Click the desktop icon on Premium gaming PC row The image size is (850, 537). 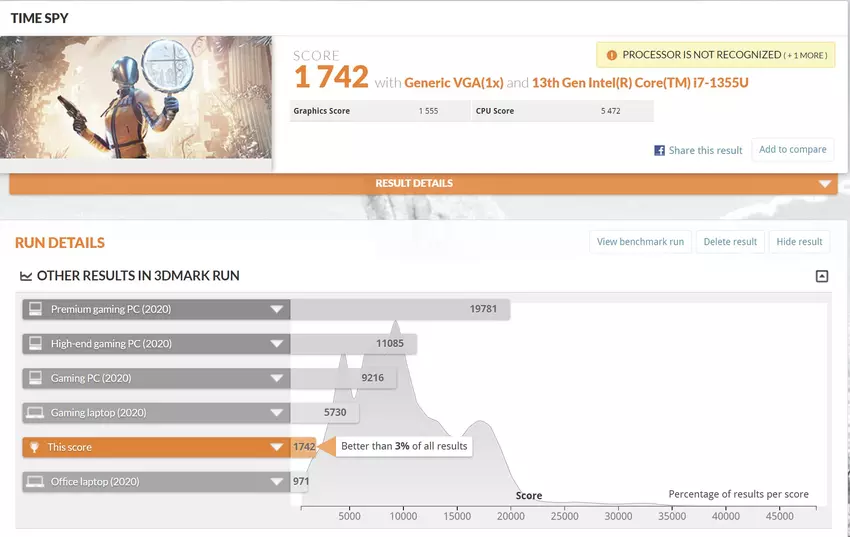click(x=35, y=310)
